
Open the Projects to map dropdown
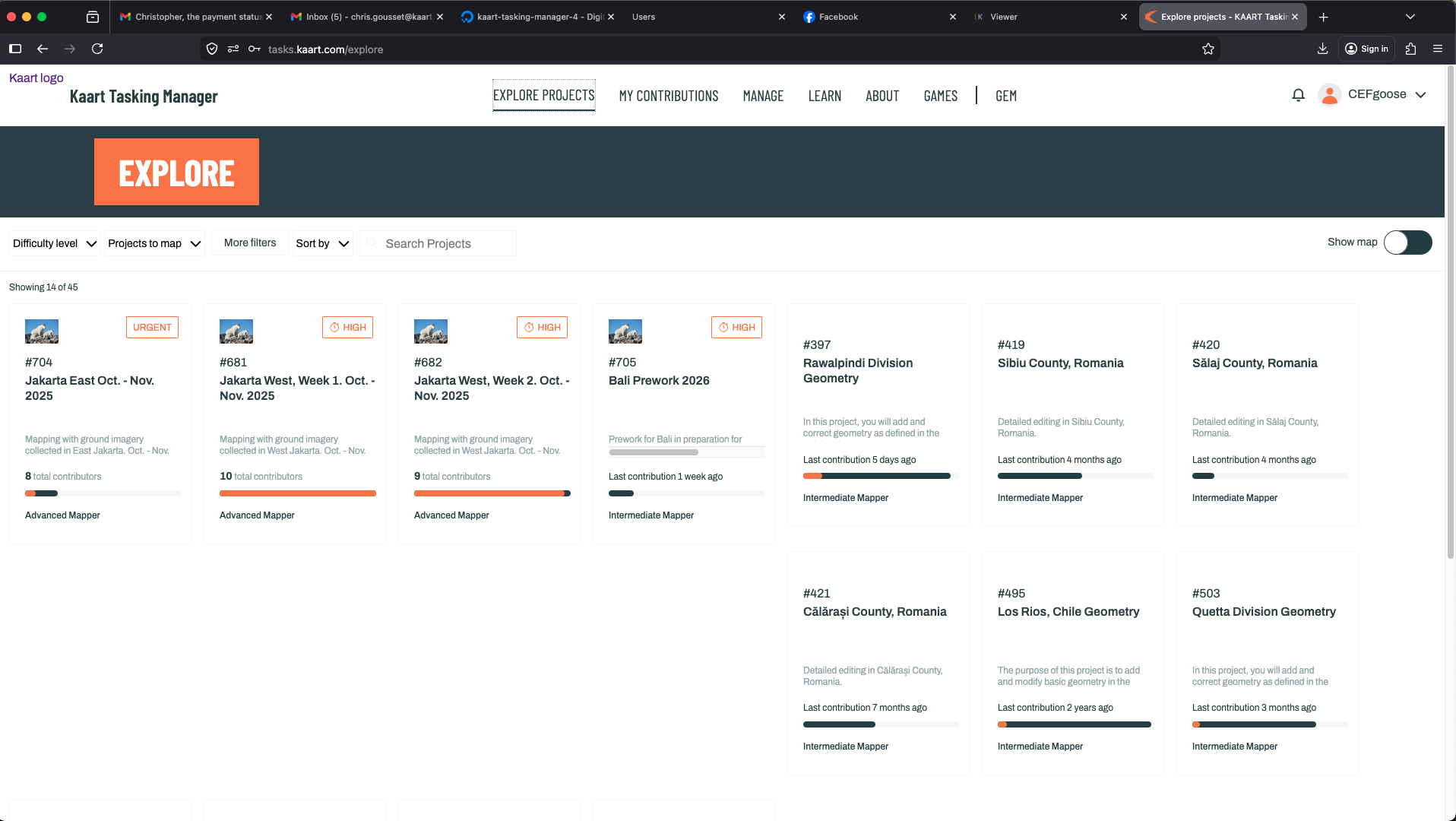point(154,242)
